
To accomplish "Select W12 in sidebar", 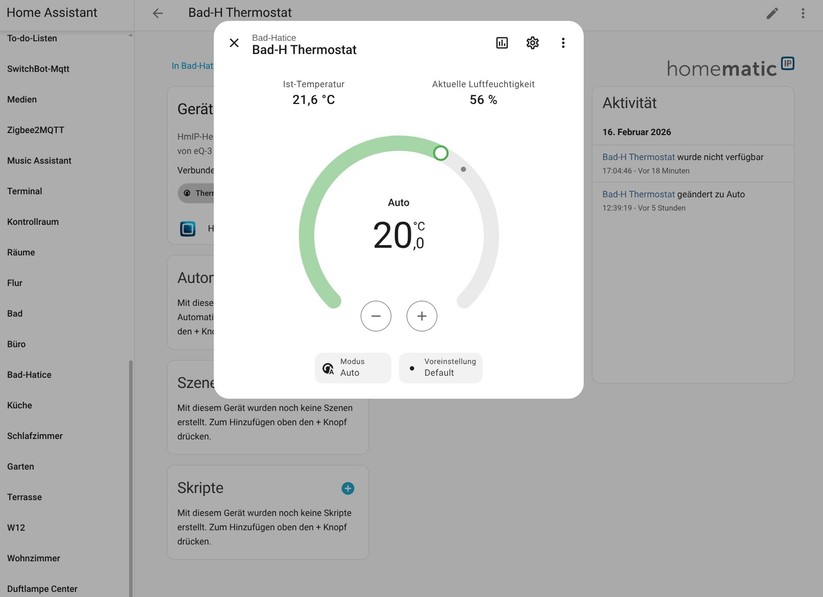I will pos(16,528).
